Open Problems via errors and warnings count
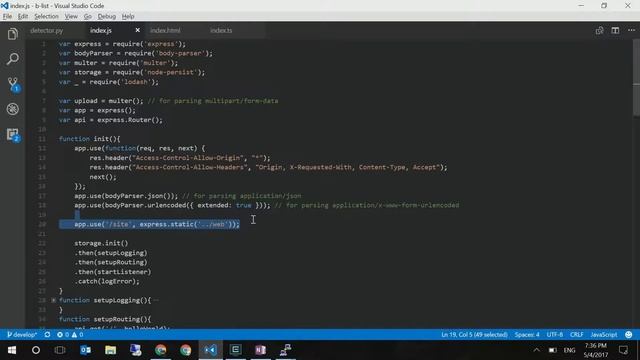 [x=70, y=335]
